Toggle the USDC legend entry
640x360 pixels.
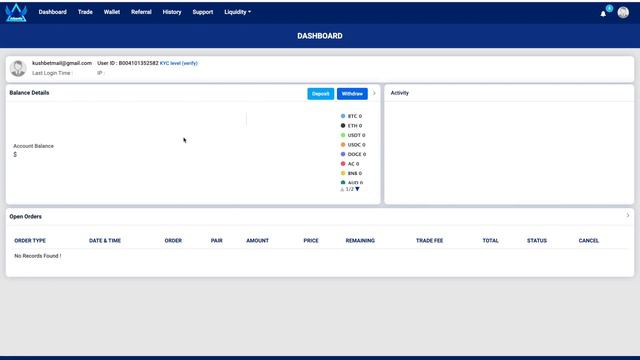[353, 145]
